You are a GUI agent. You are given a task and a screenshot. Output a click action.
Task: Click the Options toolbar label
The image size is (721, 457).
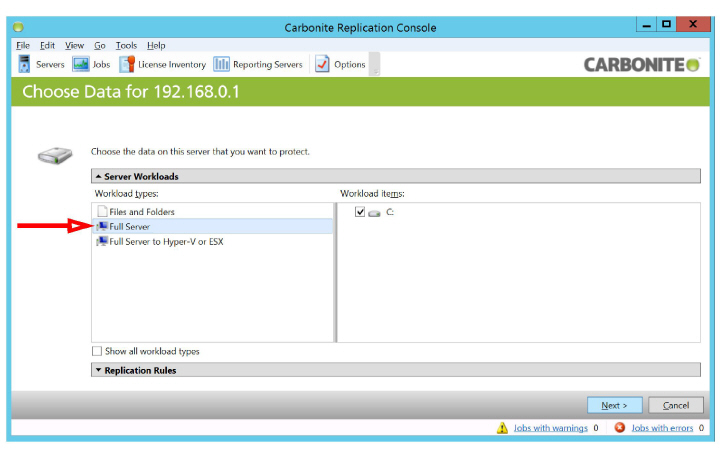coord(349,64)
